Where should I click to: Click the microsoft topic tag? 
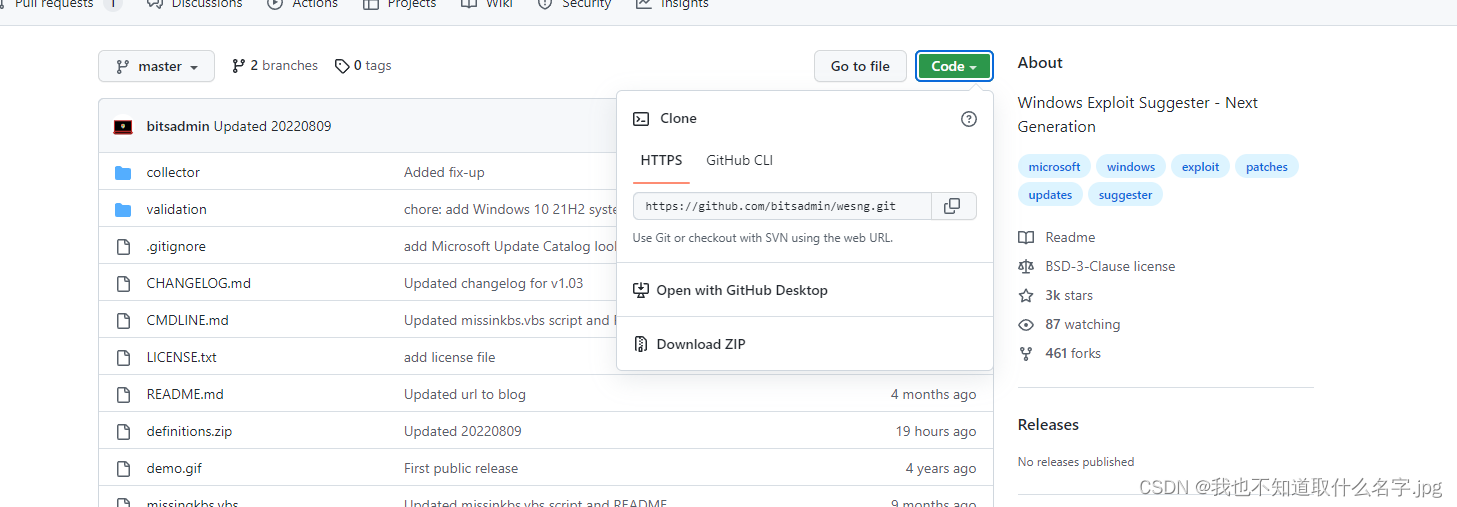[x=1054, y=167]
